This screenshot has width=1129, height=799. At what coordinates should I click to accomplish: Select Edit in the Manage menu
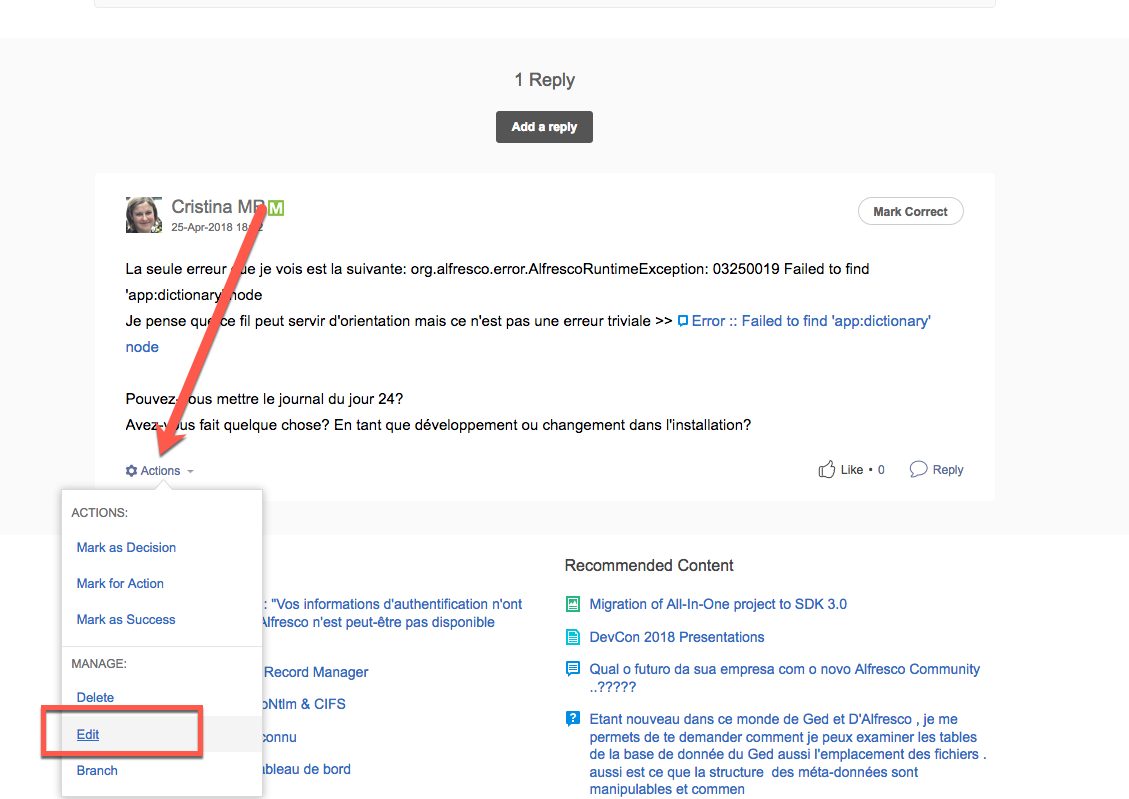(88, 734)
